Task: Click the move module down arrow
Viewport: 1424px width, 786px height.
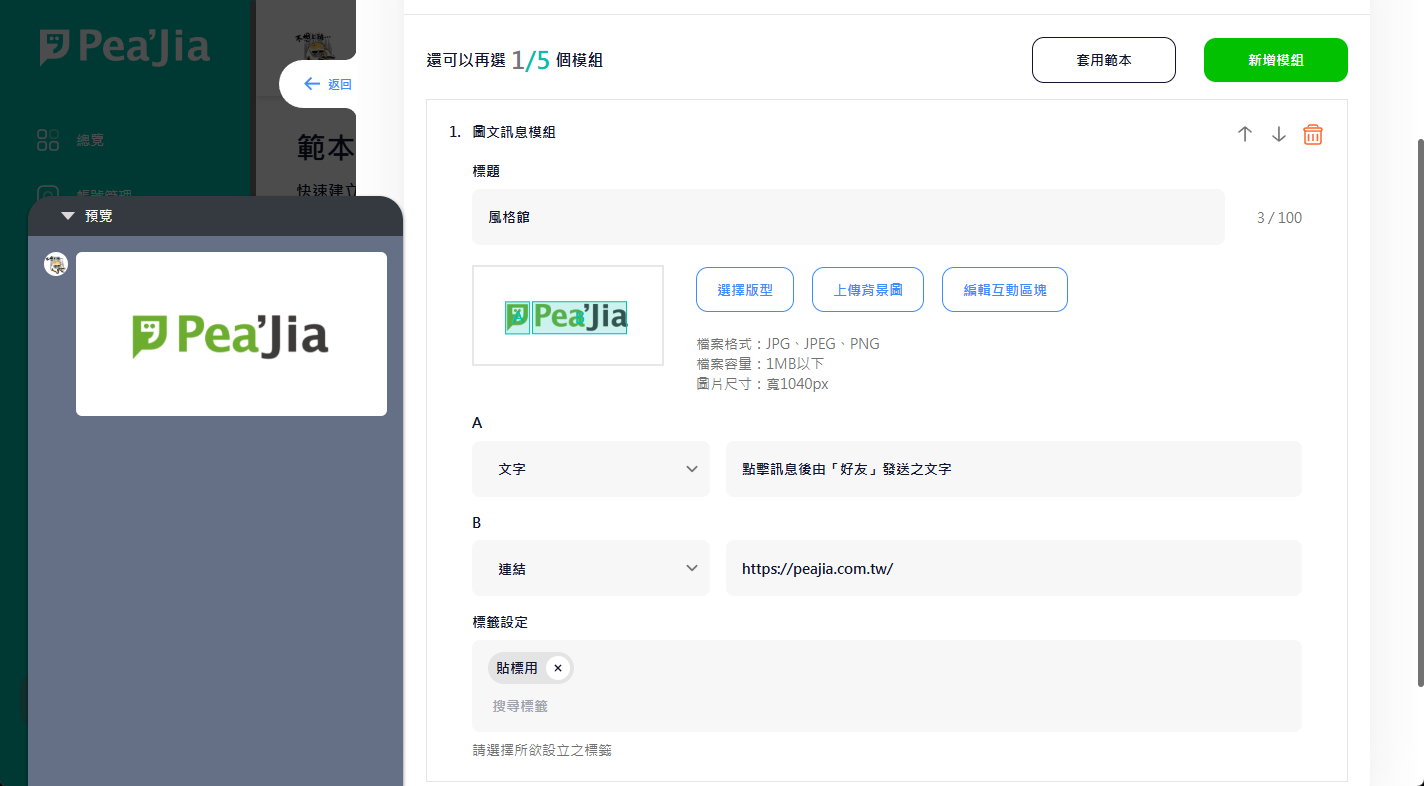Action: 1279,134
